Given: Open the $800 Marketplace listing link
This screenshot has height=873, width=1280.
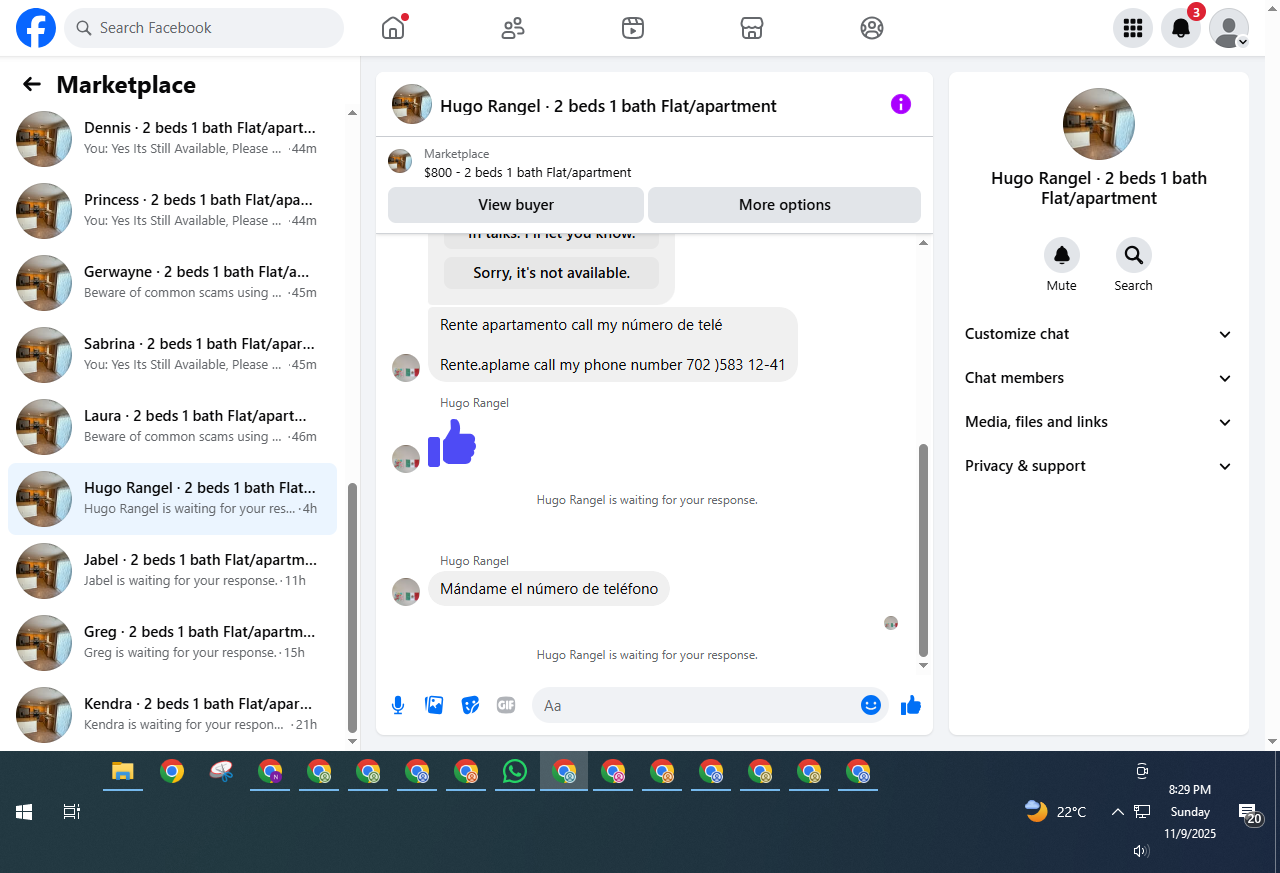Looking at the screenshot, I should [x=527, y=172].
